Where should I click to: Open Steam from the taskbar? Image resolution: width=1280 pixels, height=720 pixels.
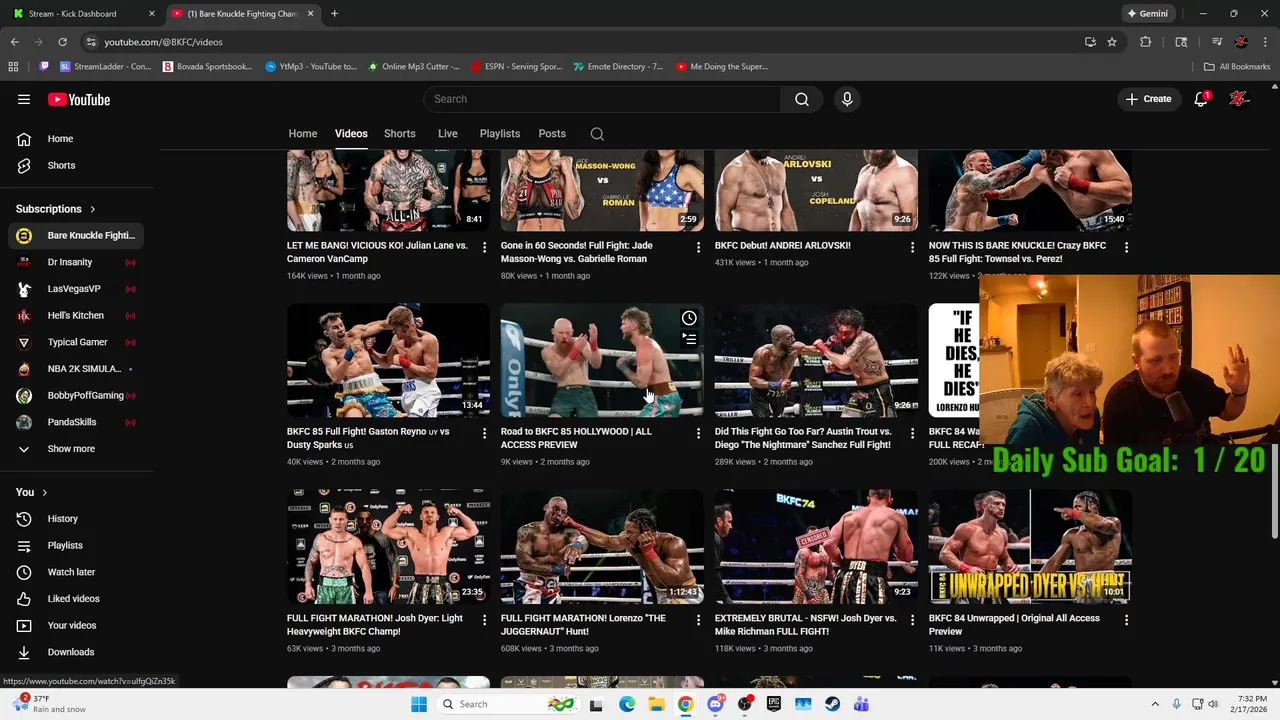(x=832, y=704)
